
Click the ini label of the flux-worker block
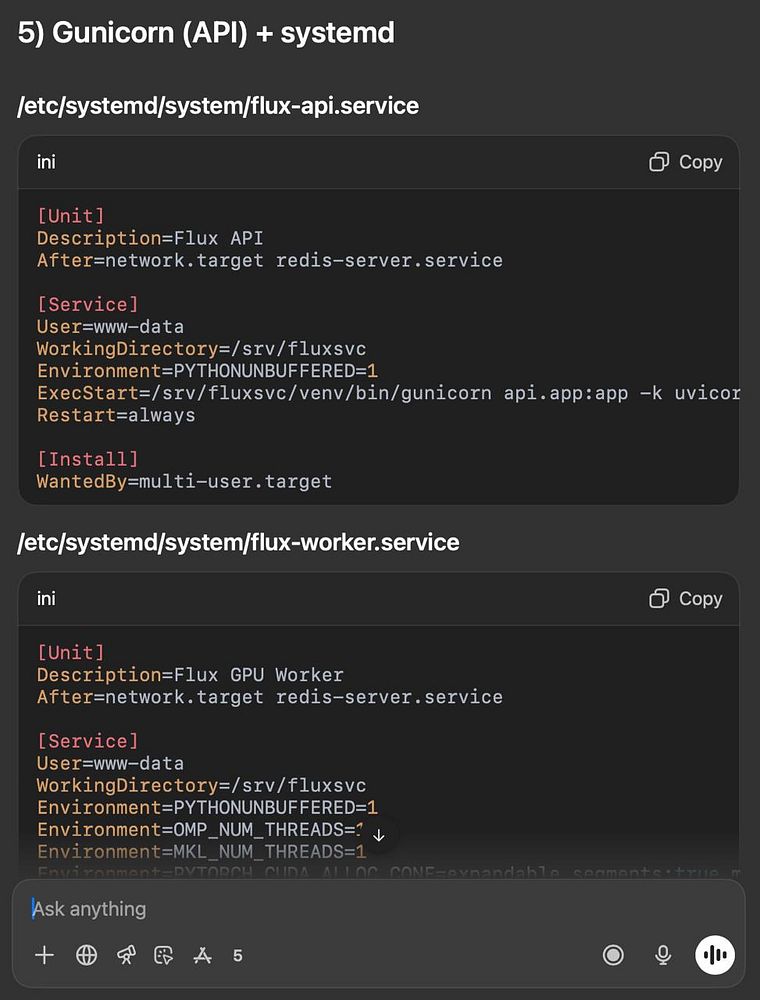click(x=46, y=598)
